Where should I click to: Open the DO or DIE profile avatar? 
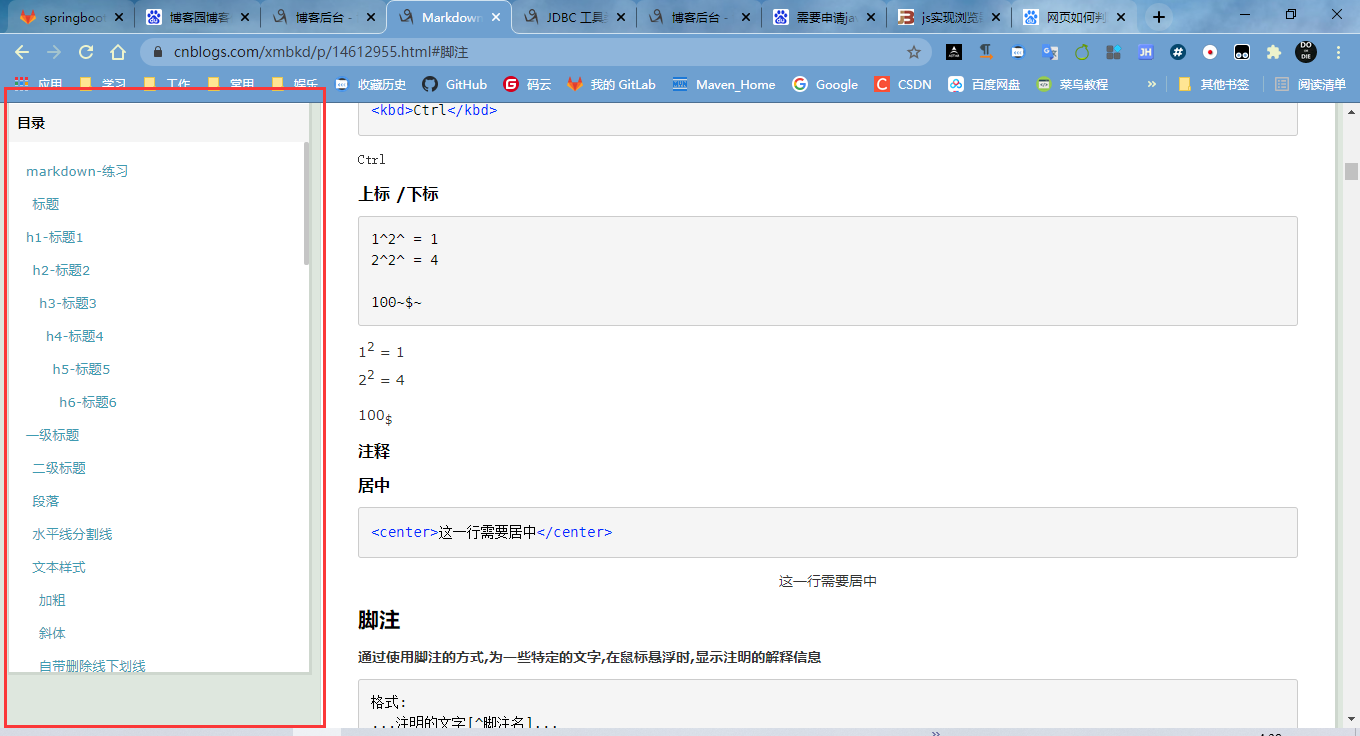pyautogui.click(x=1306, y=52)
